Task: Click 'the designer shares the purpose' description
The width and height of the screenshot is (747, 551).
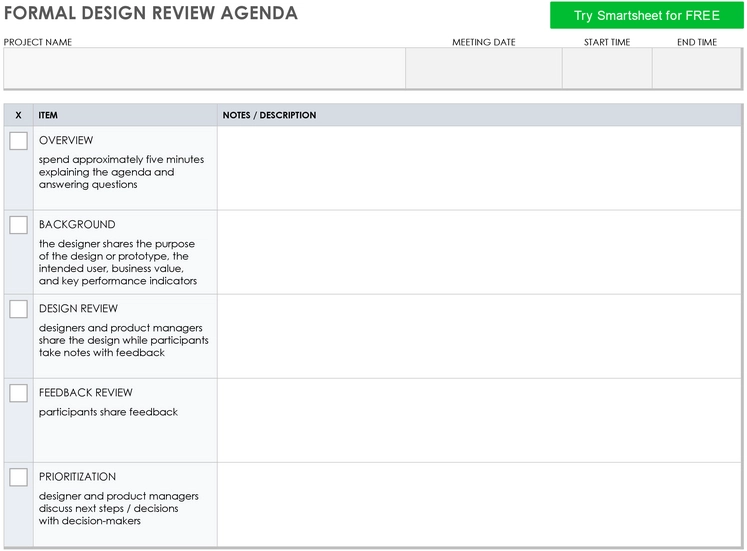Action: pos(117,244)
